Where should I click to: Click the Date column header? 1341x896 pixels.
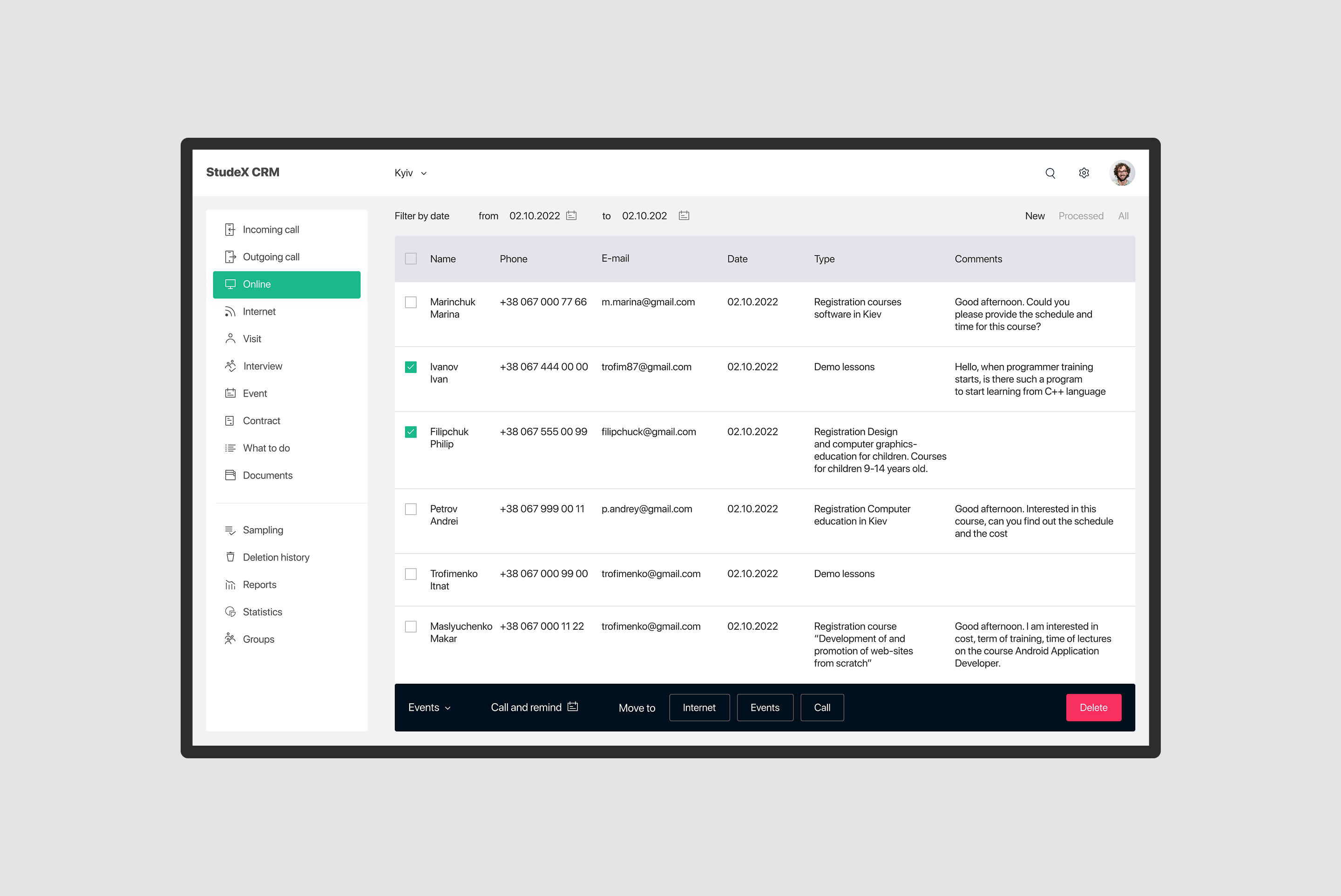point(738,259)
